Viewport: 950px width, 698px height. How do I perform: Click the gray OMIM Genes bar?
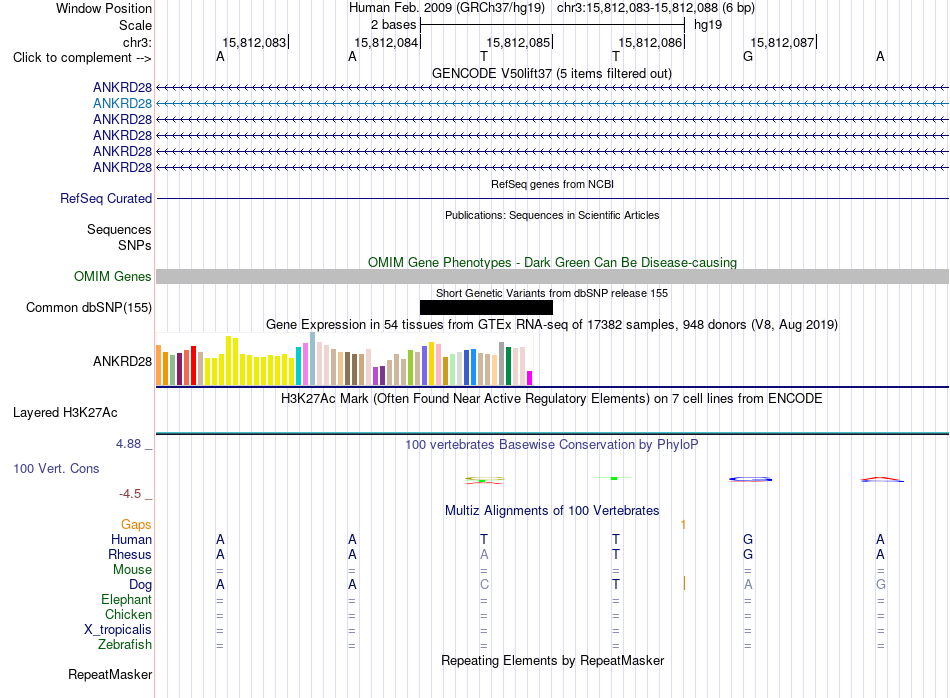click(x=552, y=276)
